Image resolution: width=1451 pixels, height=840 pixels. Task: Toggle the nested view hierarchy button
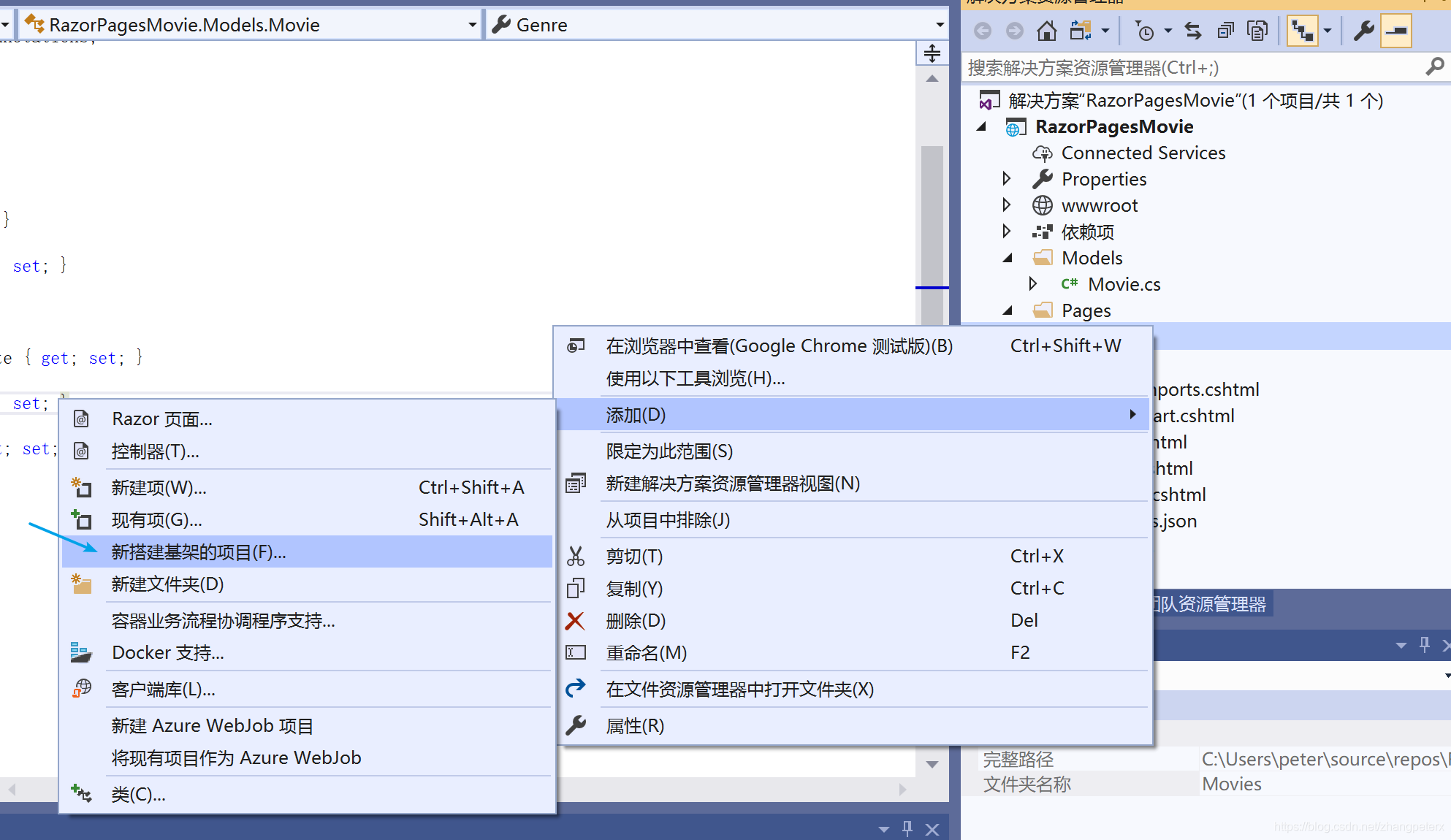(1302, 31)
